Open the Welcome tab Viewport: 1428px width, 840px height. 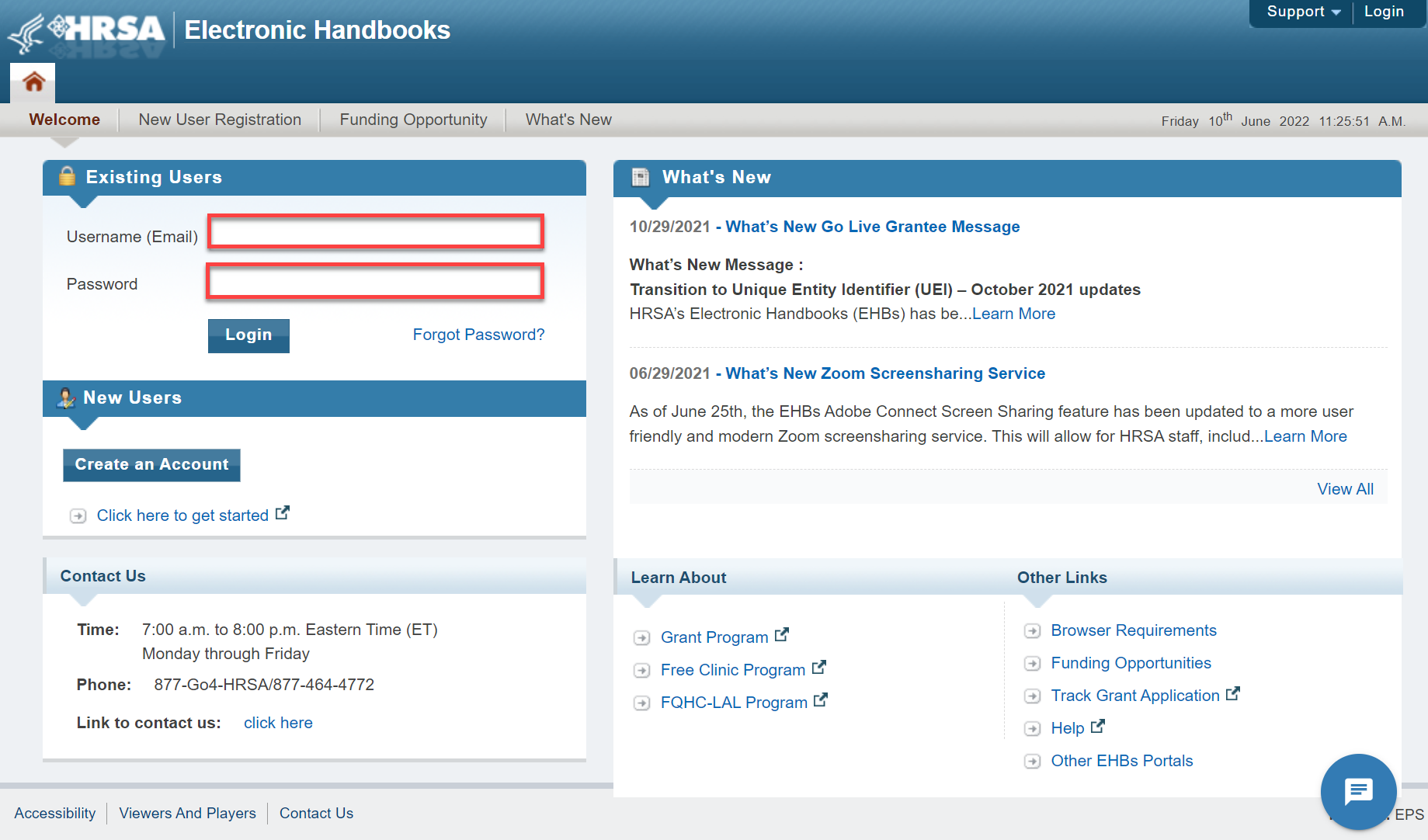[x=64, y=120]
